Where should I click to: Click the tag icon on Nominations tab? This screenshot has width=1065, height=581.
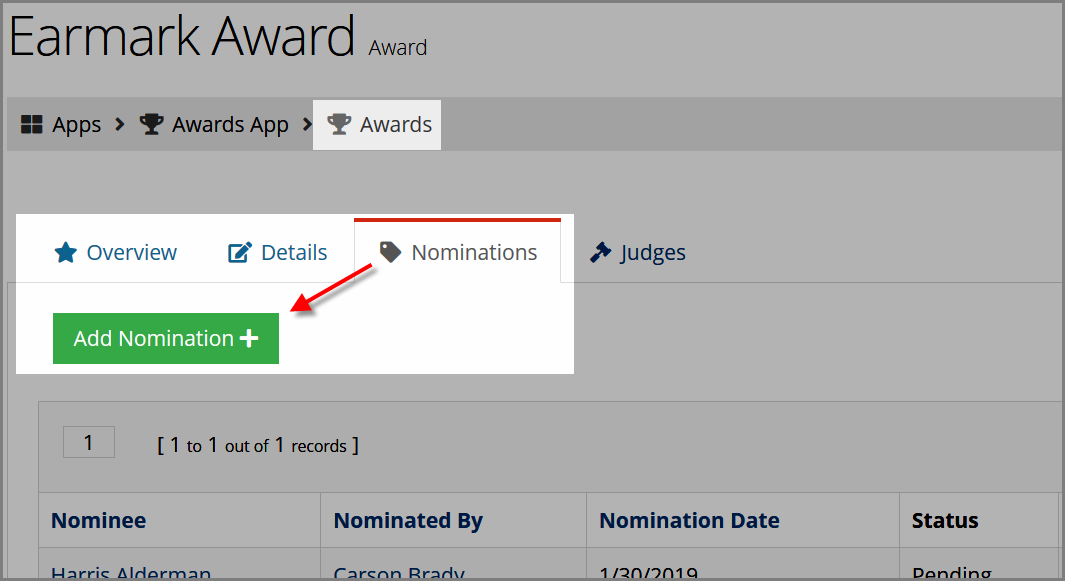(390, 251)
